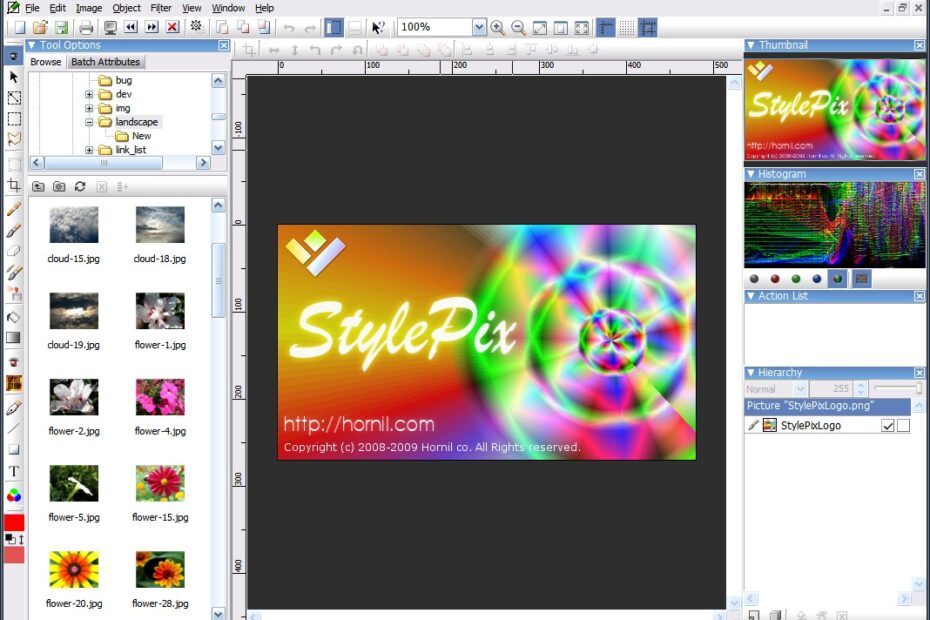Expand the link_list folder in tree
930x620 pixels.
pos(89,150)
